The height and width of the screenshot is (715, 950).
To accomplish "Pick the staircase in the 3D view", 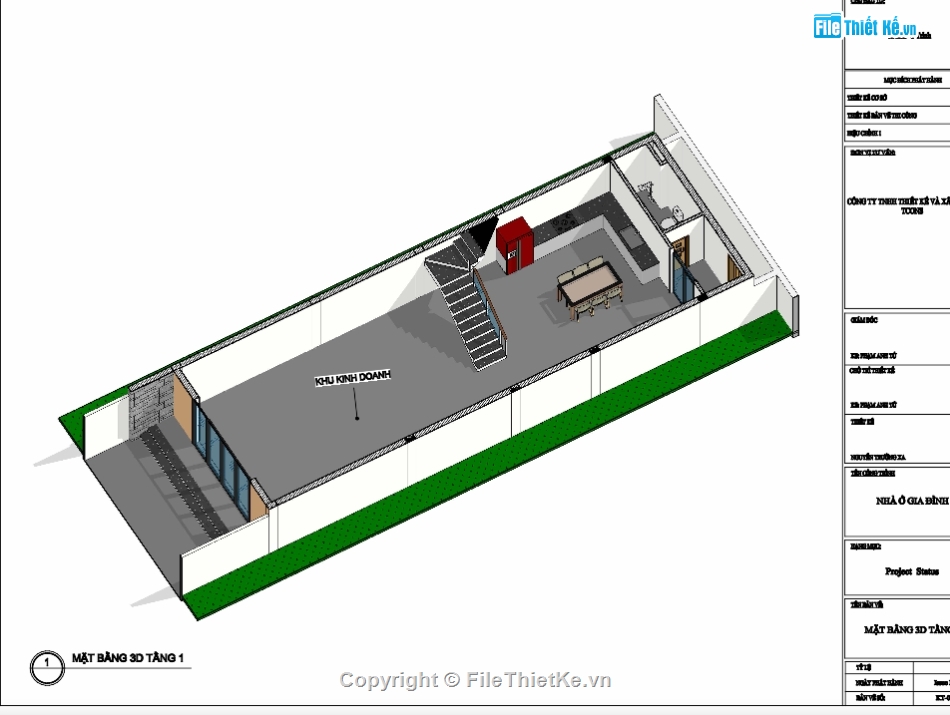I will tap(470, 299).
